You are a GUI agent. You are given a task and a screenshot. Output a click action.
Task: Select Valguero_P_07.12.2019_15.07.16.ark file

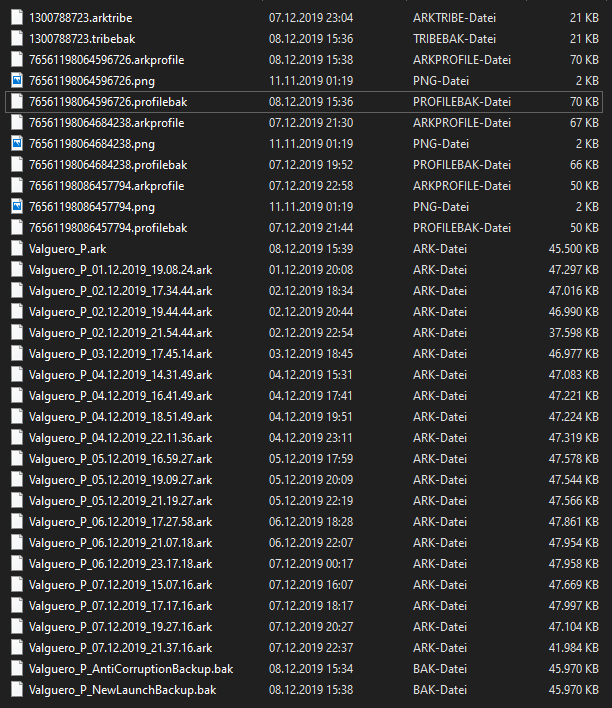[x=120, y=584]
